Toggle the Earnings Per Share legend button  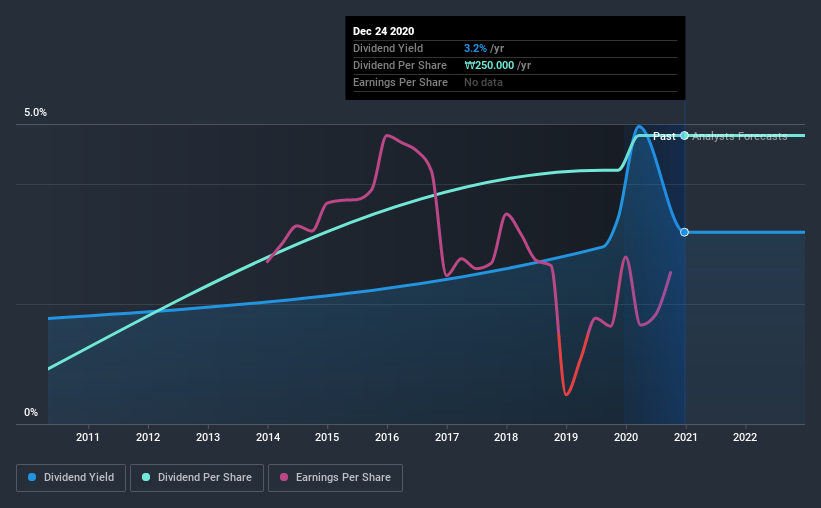(x=336, y=478)
